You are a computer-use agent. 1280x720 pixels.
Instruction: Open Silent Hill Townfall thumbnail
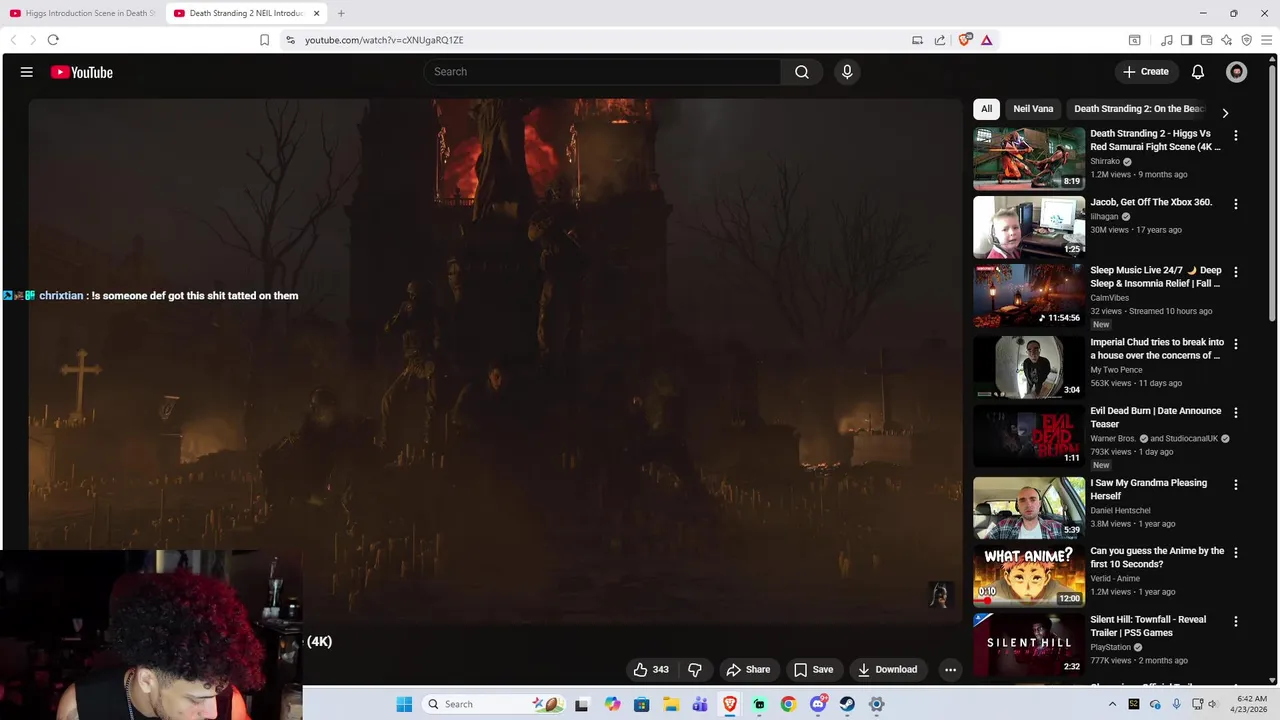coord(1029,644)
